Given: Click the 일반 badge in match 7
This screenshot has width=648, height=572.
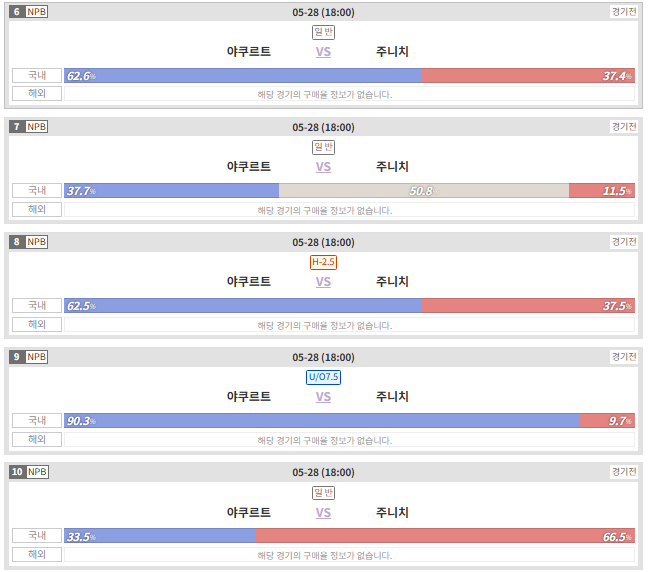Looking at the screenshot, I should [323, 147].
